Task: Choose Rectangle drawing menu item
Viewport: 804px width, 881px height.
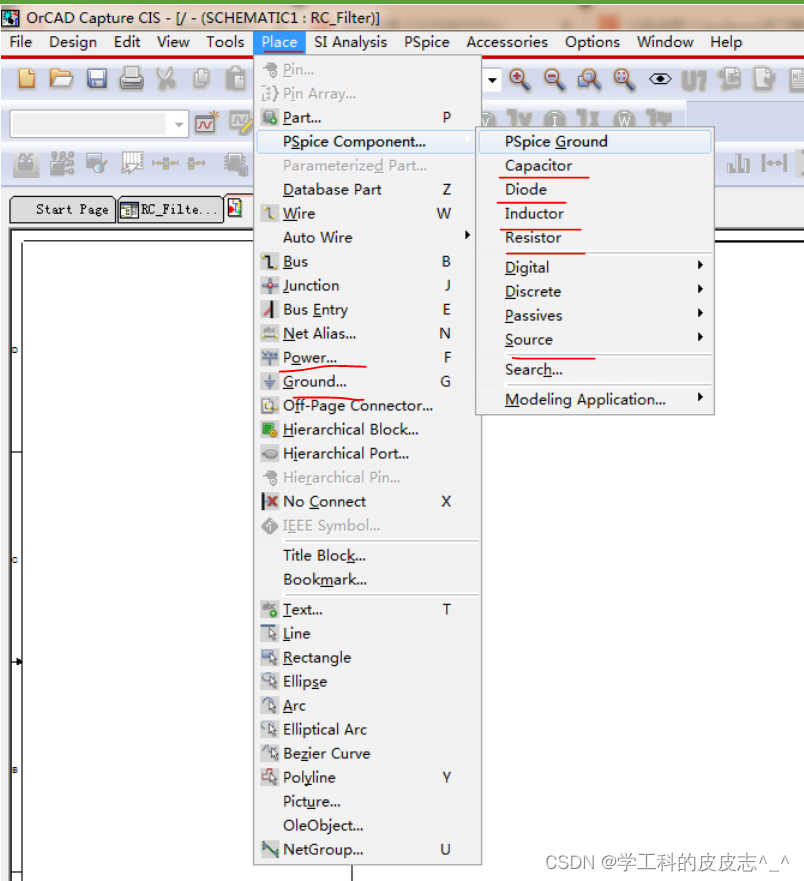Action: pos(368,657)
